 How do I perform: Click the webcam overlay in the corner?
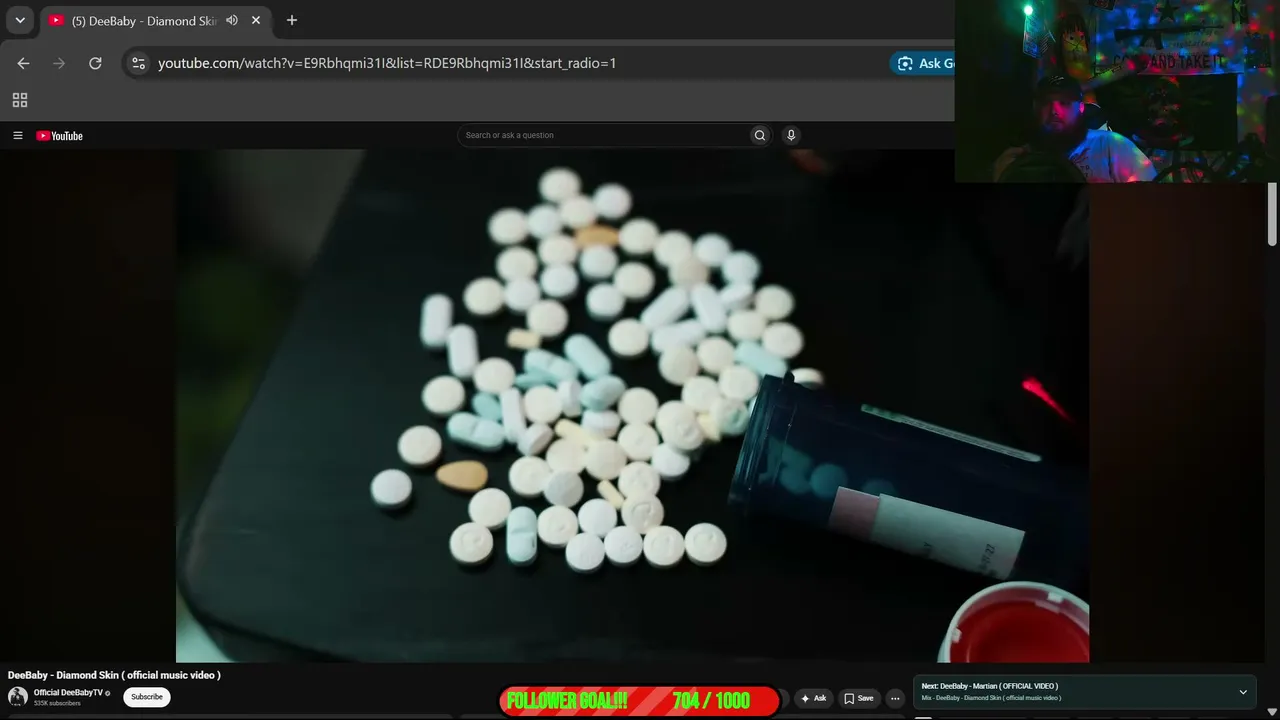coord(1117,91)
